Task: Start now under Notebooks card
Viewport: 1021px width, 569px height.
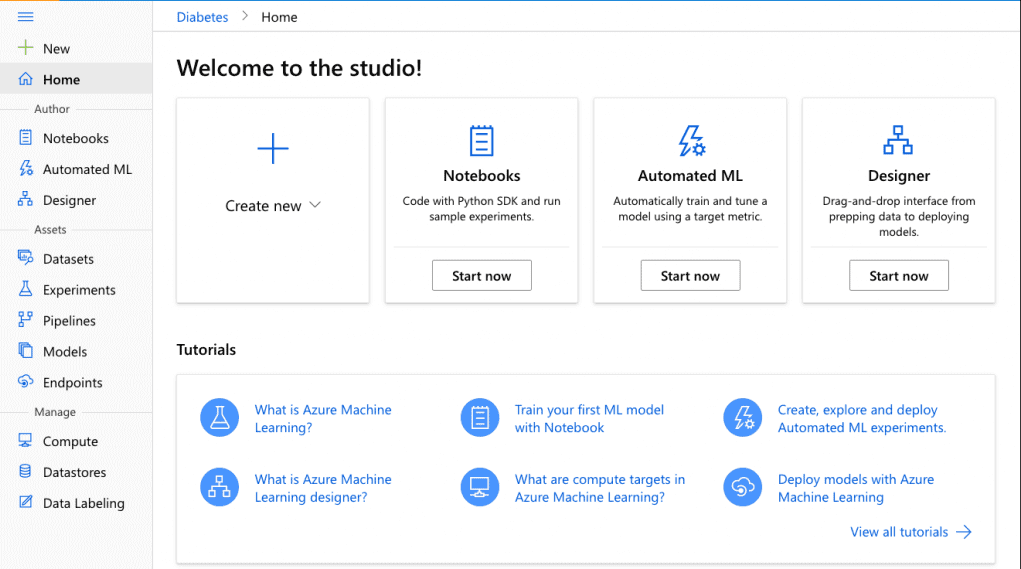Action: 481,276
